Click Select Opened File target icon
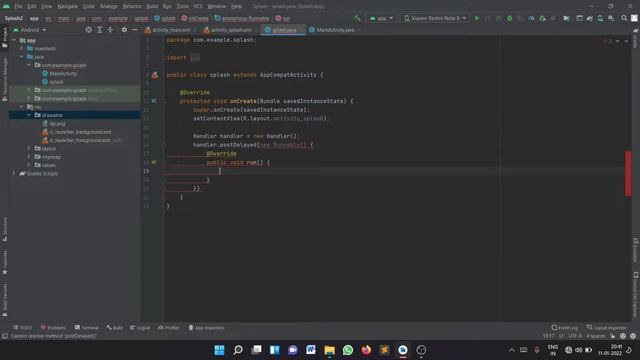Screen dimensions: 640x360 89,30
